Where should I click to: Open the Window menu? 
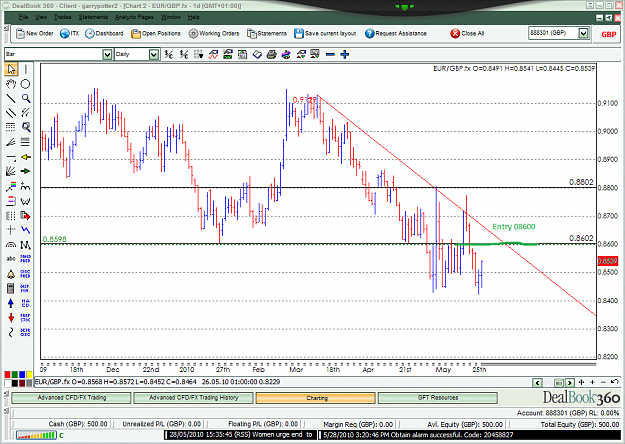coord(171,17)
